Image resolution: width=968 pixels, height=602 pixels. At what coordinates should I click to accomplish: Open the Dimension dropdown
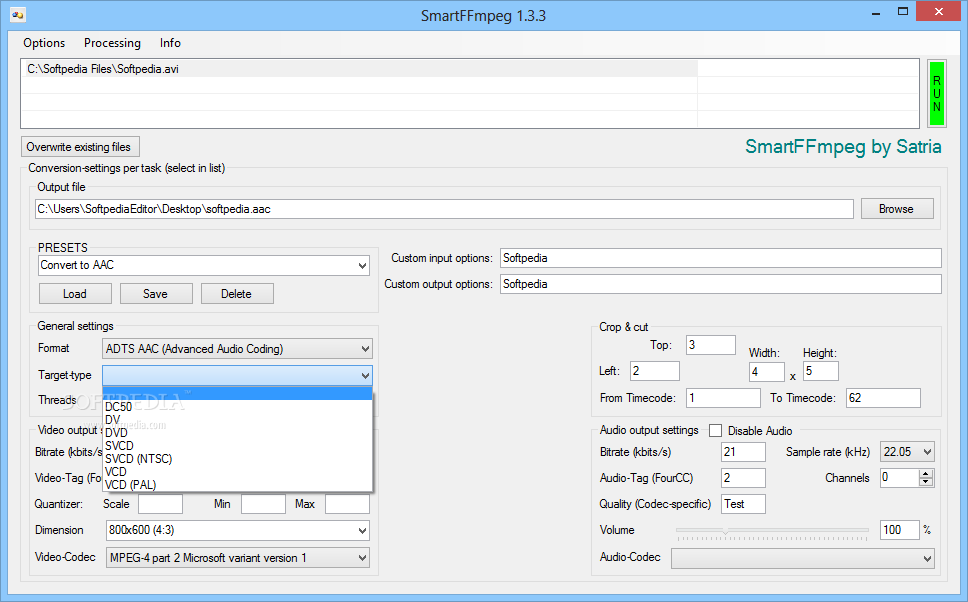238,530
